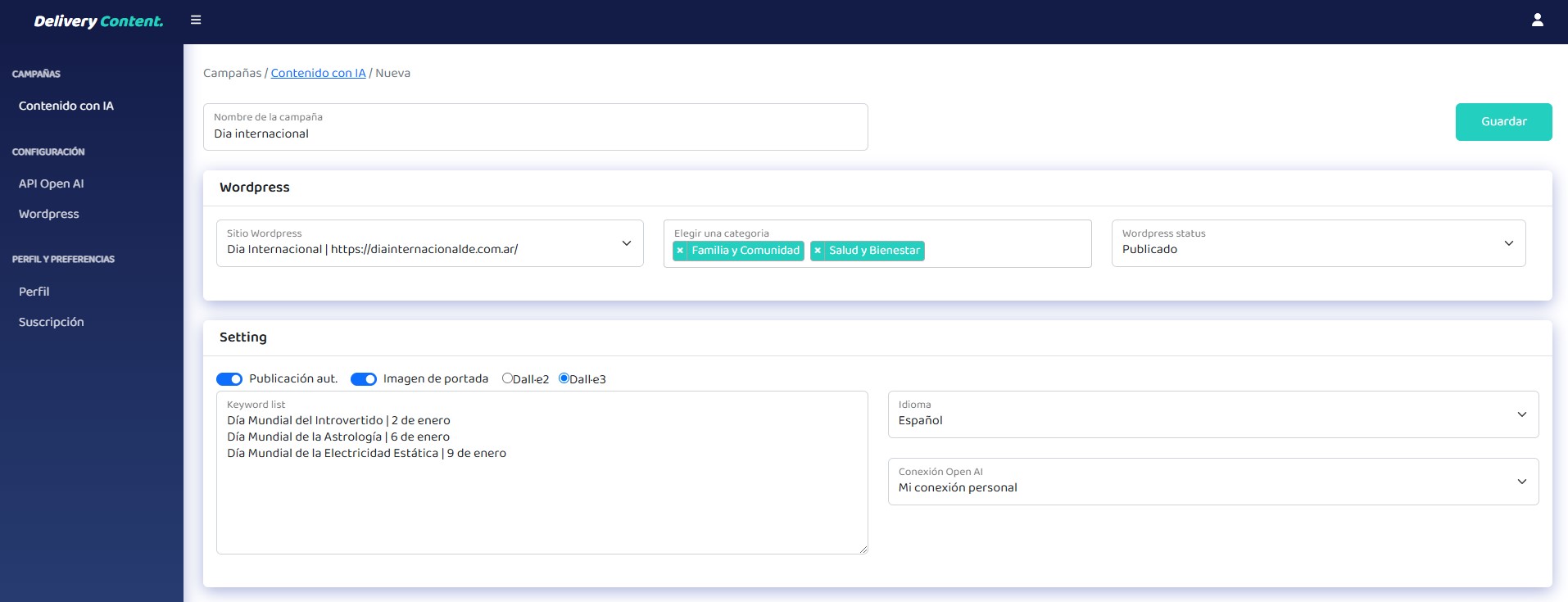Image resolution: width=1568 pixels, height=602 pixels.
Task: Toggle the Publicación aut. switch
Action: pyautogui.click(x=229, y=379)
